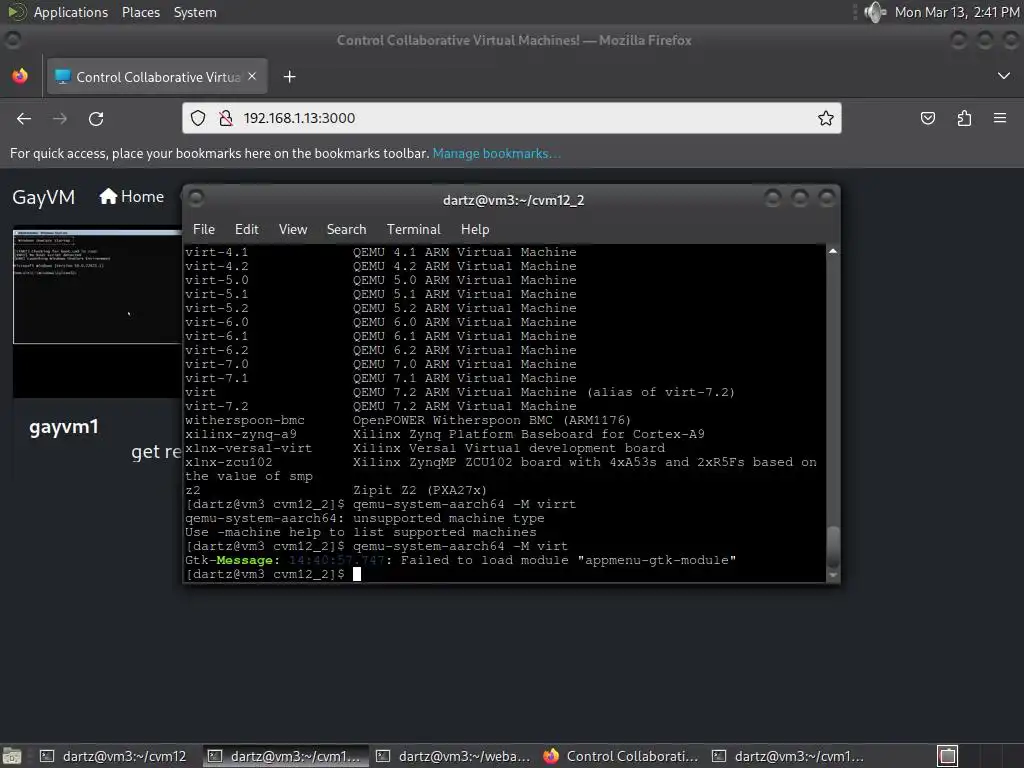Click the GayVM site title

click(44, 197)
